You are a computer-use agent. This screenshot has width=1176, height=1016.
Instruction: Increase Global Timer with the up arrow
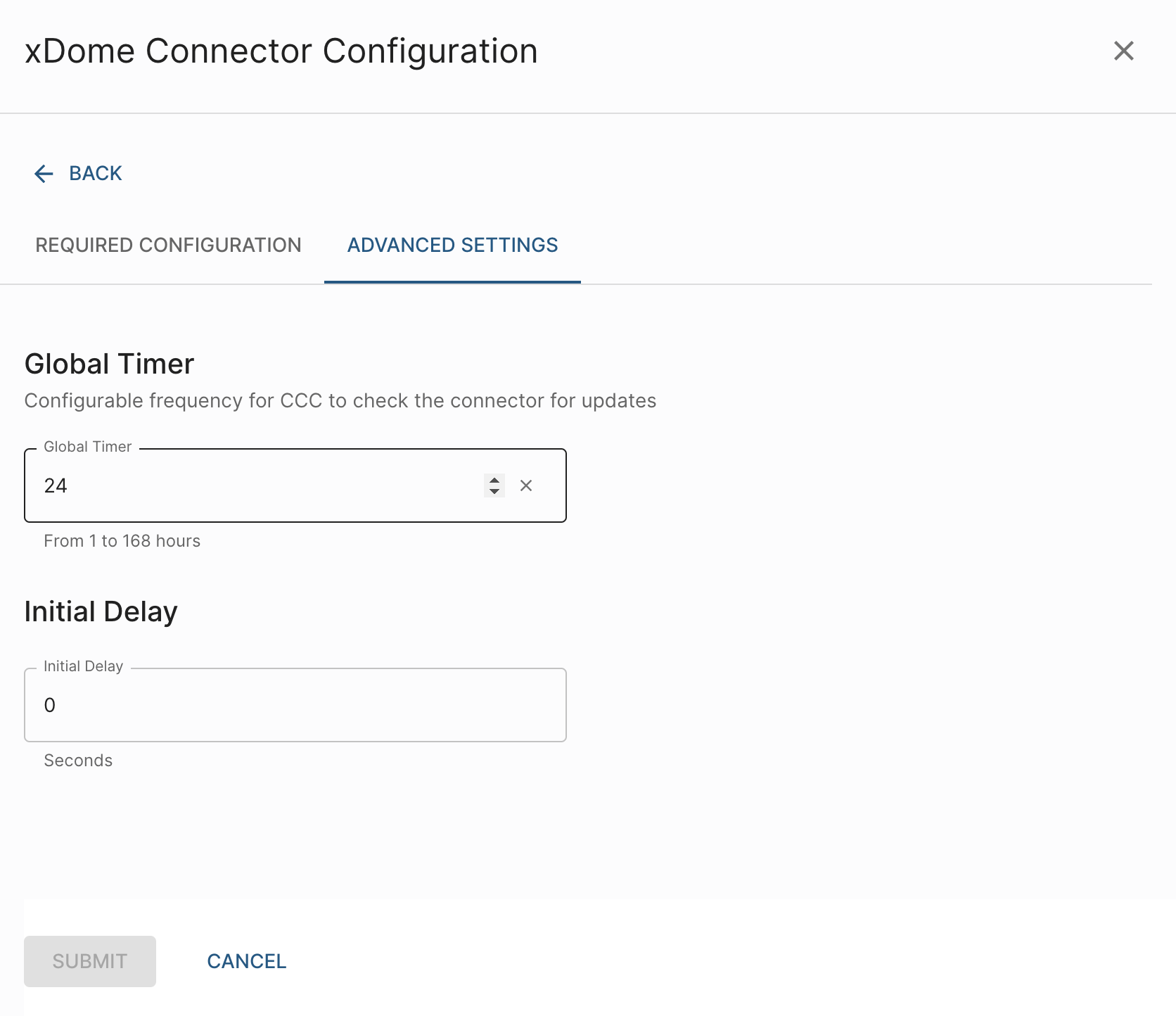(494, 480)
